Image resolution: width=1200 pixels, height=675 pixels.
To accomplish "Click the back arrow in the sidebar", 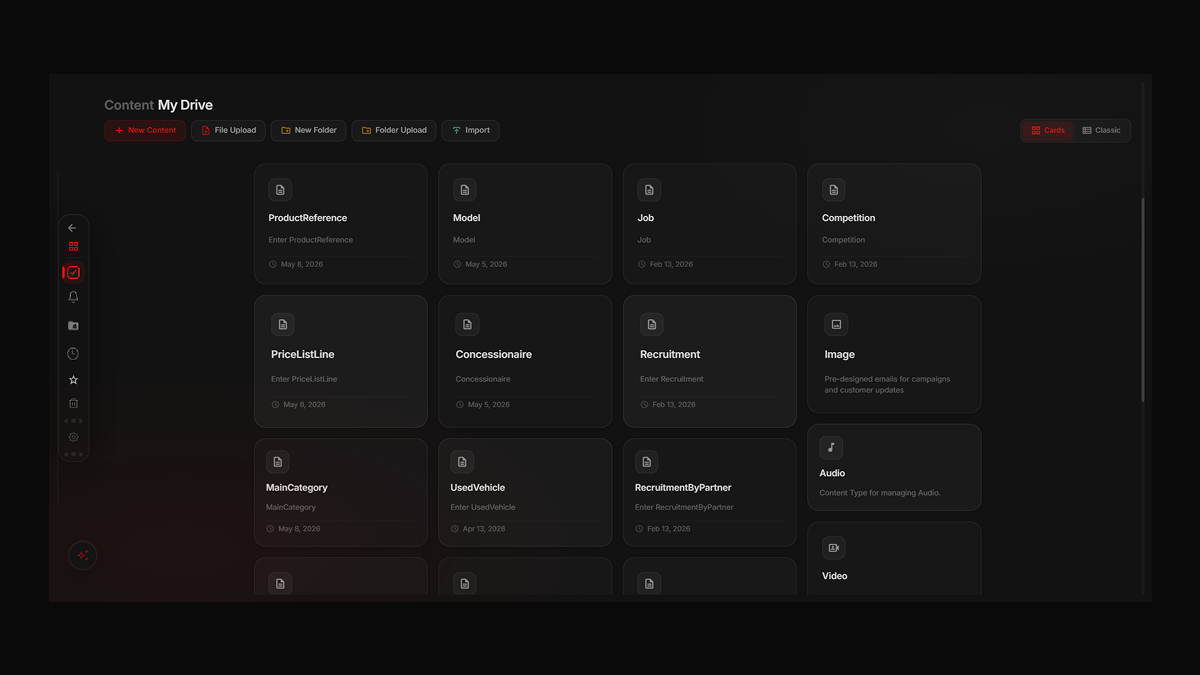I will click(72, 228).
